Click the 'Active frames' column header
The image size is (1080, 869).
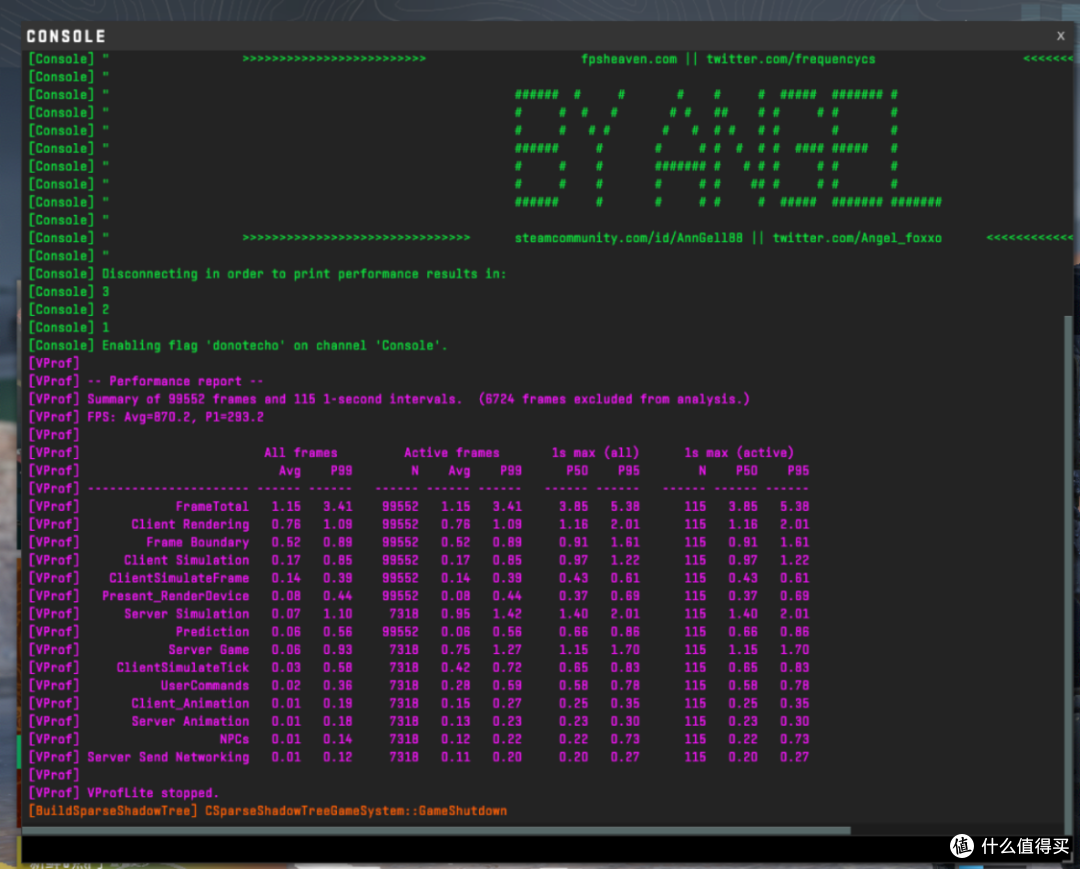[x=451, y=453]
